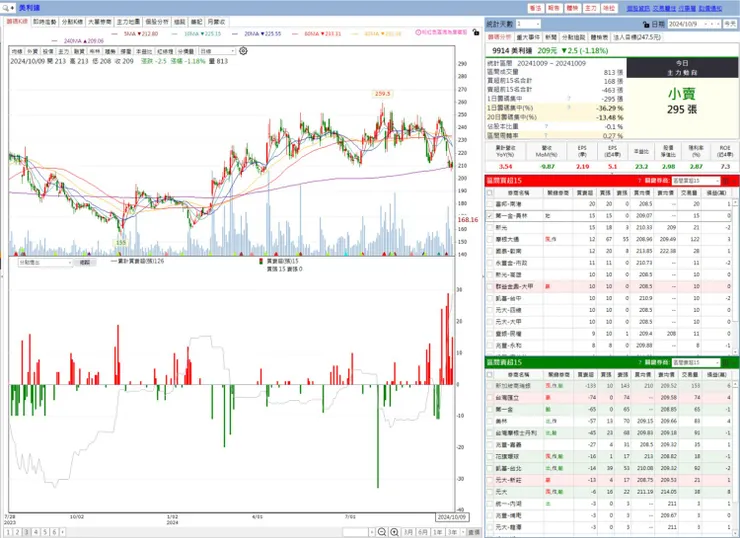The width and height of the screenshot is (740, 538).
Task: Toggle select-all checkbox in buy list header
Action: pyautogui.click(x=489, y=193)
